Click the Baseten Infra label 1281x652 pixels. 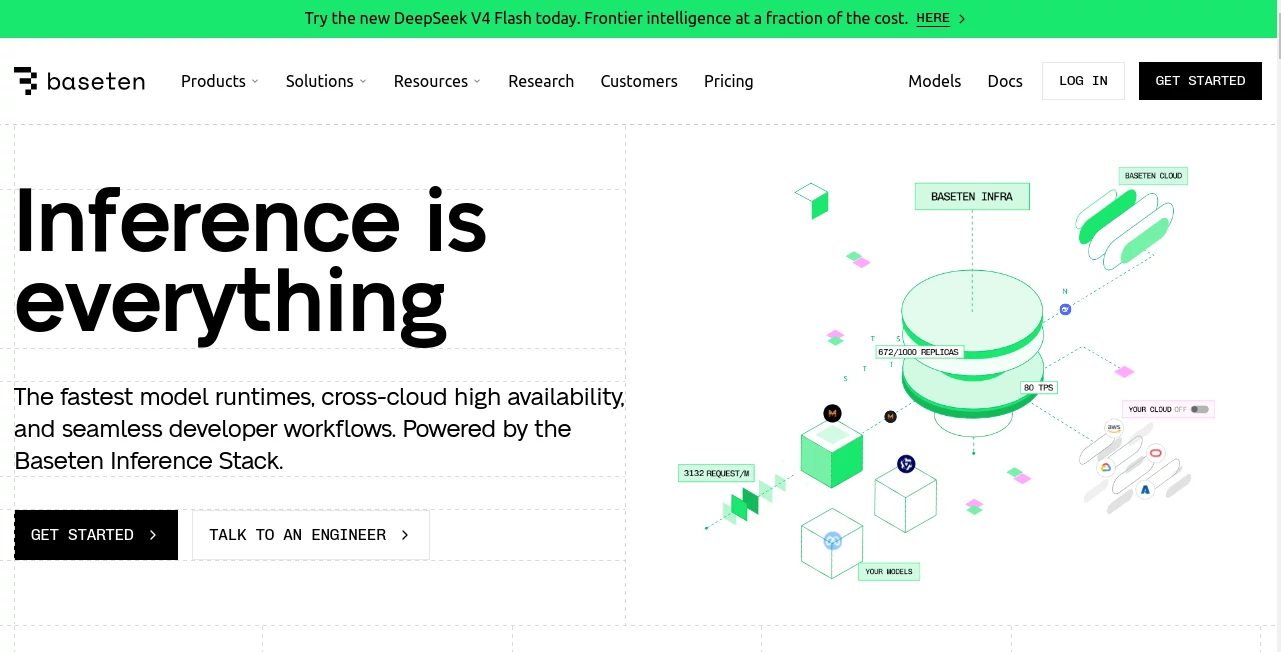click(972, 197)
